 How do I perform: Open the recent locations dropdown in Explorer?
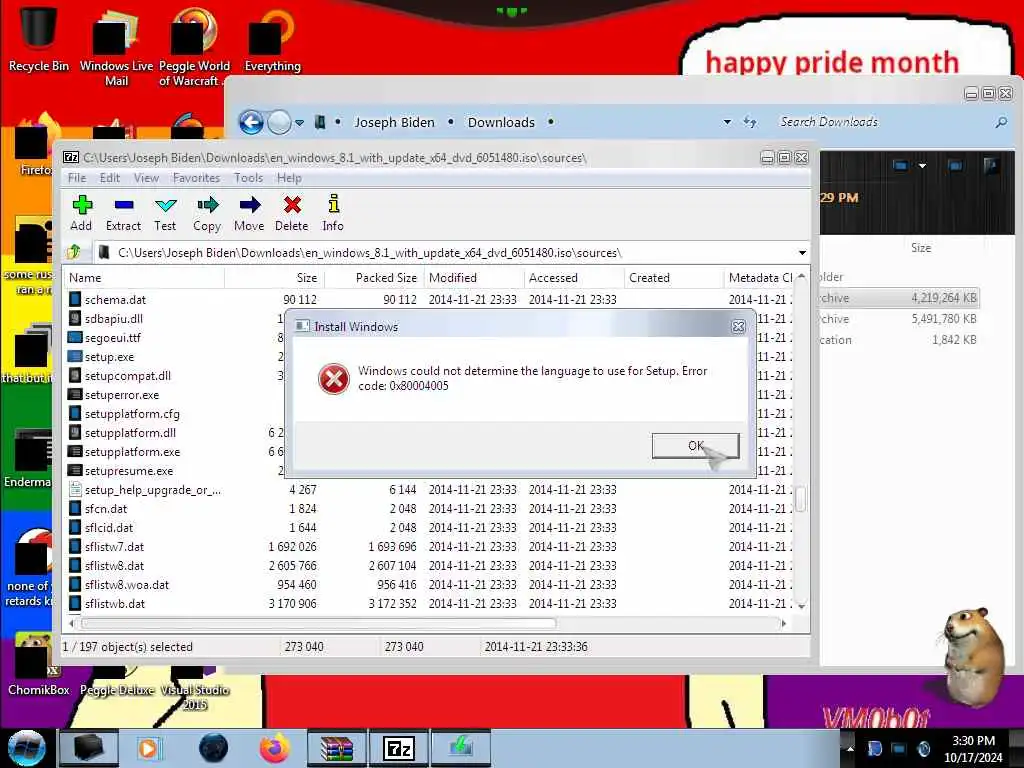299,122
